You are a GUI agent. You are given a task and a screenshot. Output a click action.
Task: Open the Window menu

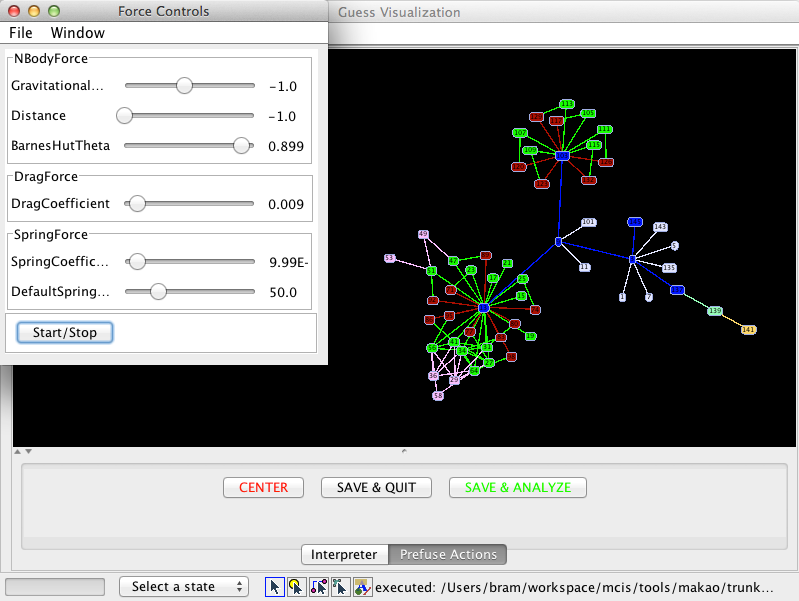[x=78, y=33]
